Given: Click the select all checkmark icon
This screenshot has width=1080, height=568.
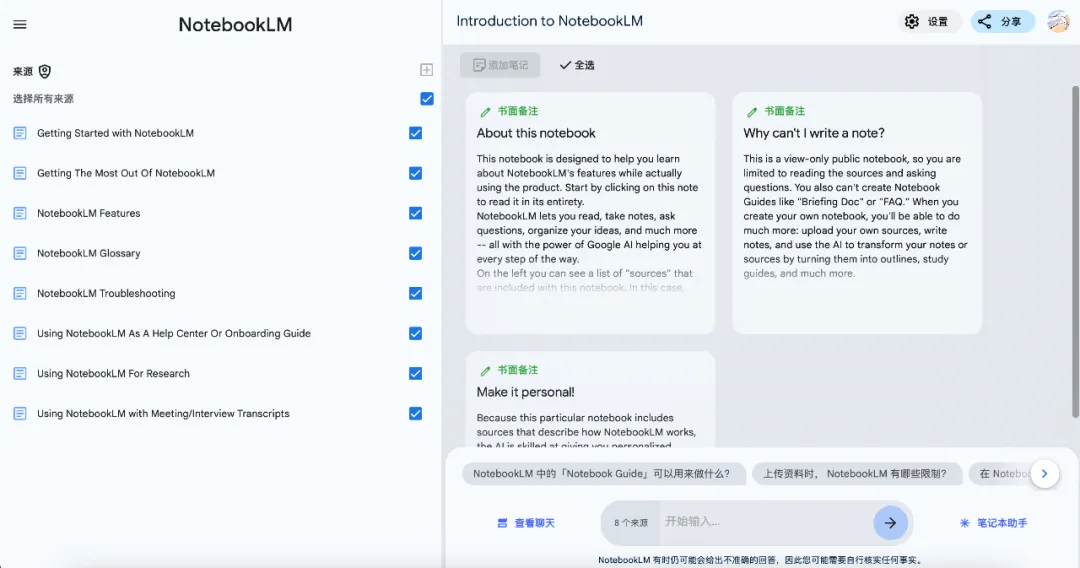Looking at the screenshot, I should coord(565,65).
